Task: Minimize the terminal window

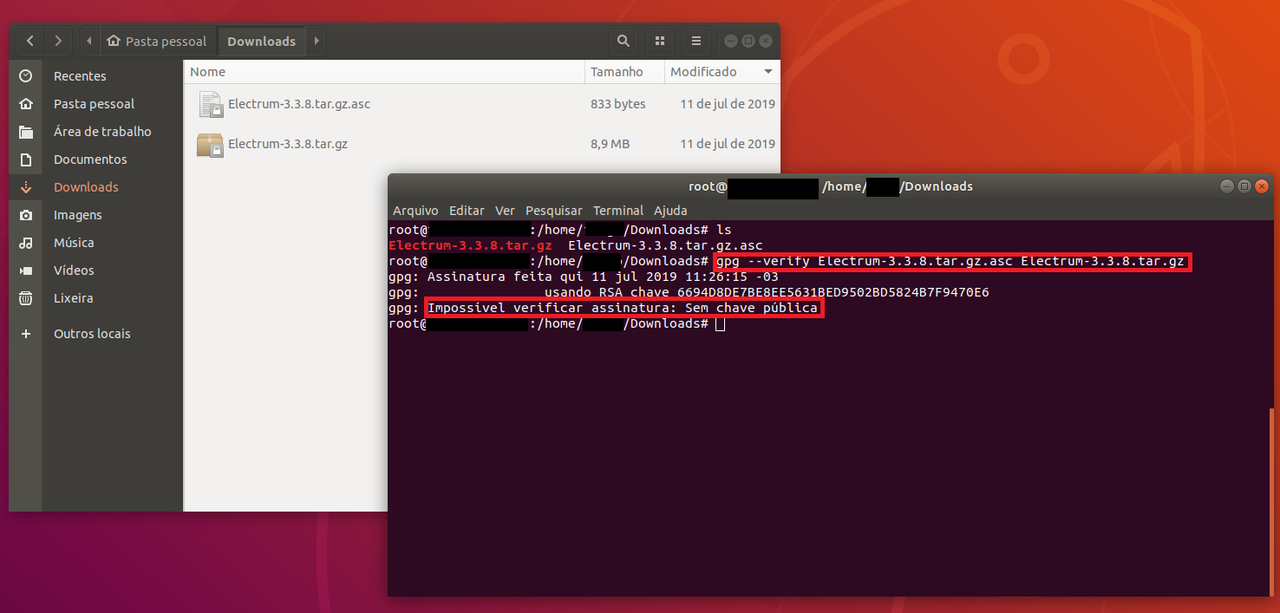Action: 1227,186
